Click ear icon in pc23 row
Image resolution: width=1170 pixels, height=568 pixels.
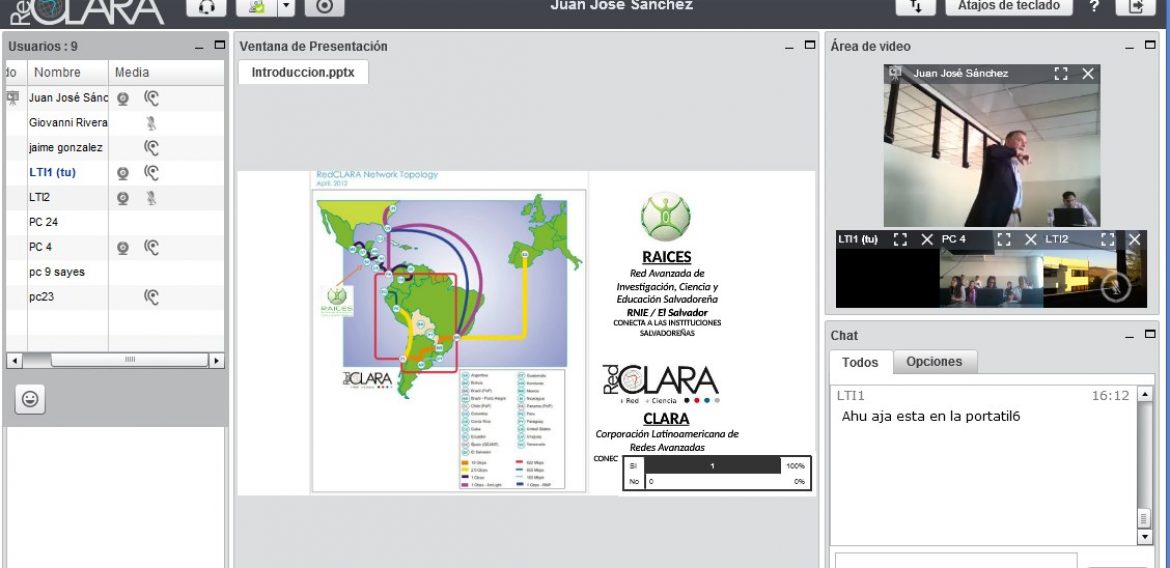(x=151, y=297)
